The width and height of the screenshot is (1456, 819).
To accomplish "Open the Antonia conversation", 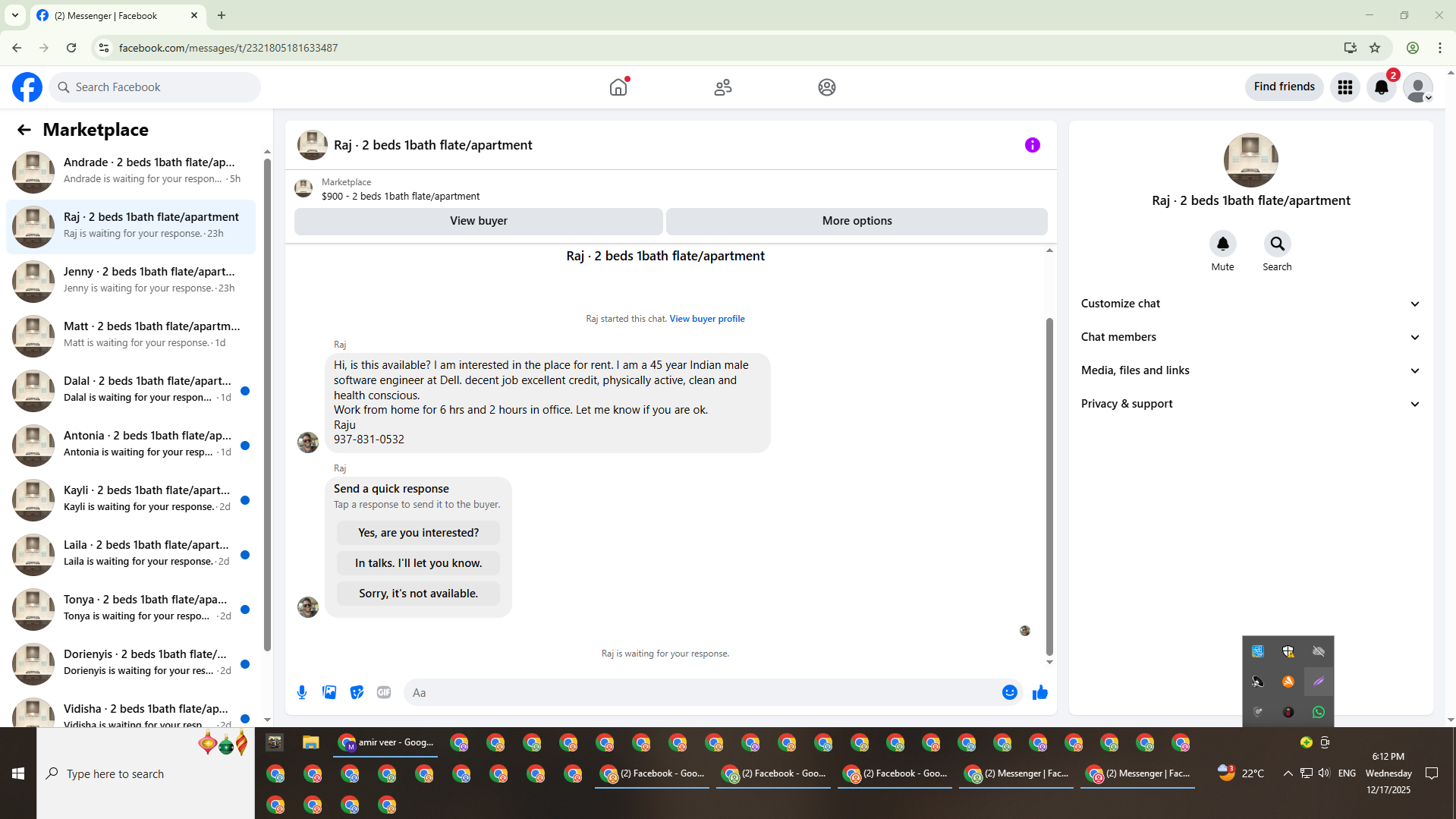I will point(131,444).
